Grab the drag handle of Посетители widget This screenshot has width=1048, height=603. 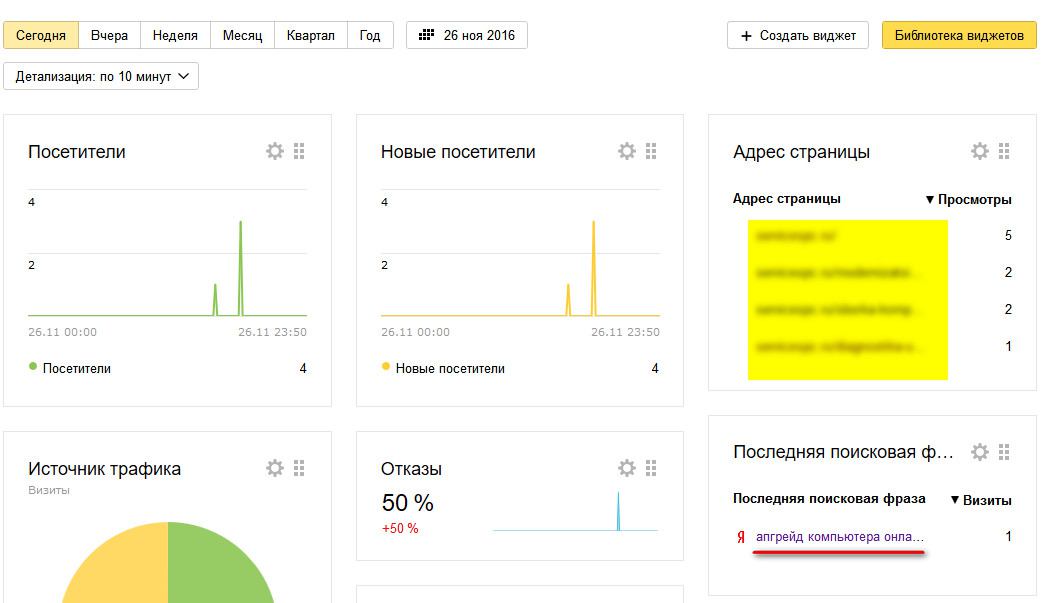(x=299, y=151)
